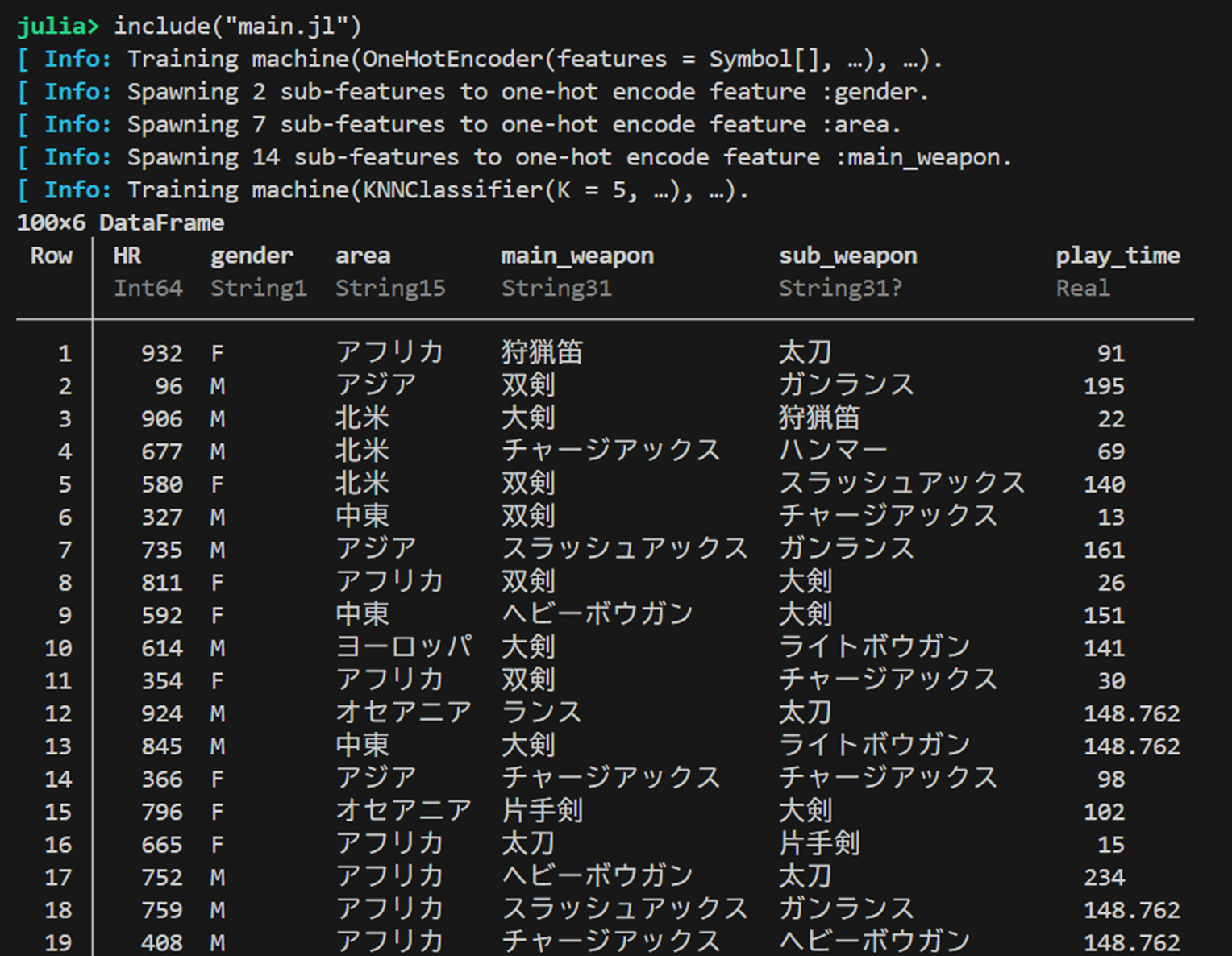Click the 'HR' column header
This screenshot has height=956, width=1232.
[127, 256]
